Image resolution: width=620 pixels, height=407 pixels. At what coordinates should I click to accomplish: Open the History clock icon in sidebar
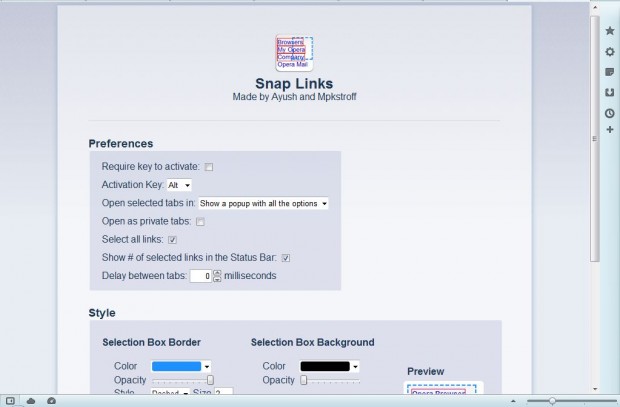tap(610, 114)
